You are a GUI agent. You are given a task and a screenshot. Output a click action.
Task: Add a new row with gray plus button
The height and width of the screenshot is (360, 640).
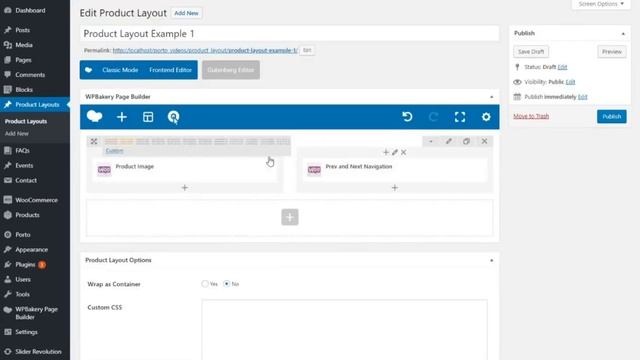pos(290,217)
